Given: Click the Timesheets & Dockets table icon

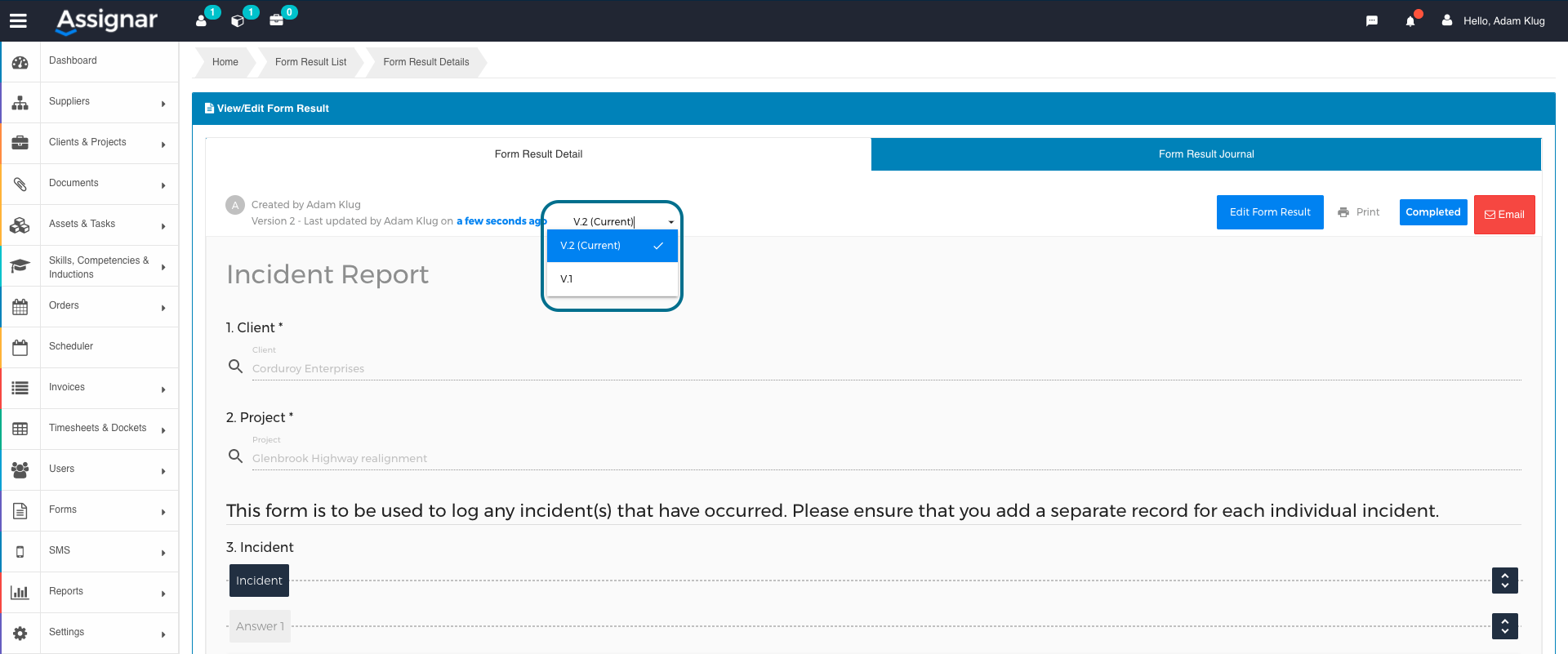Looking at the screenshot, I should [20, 429].
